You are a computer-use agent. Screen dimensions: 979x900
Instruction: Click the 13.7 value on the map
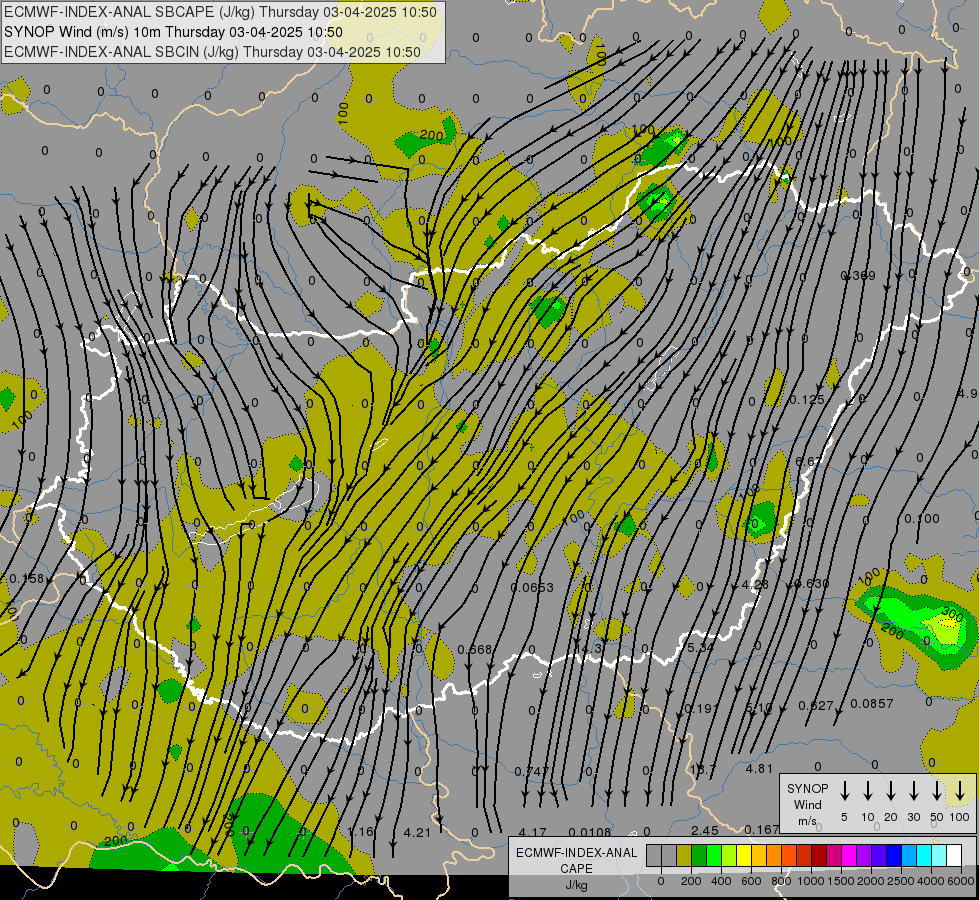pos(702,769)
